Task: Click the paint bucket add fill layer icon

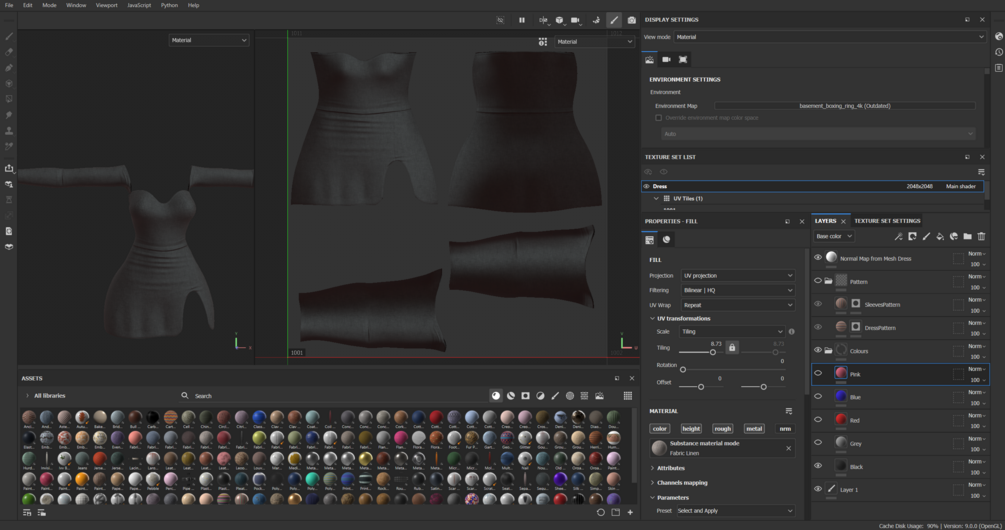Action: 940,237
